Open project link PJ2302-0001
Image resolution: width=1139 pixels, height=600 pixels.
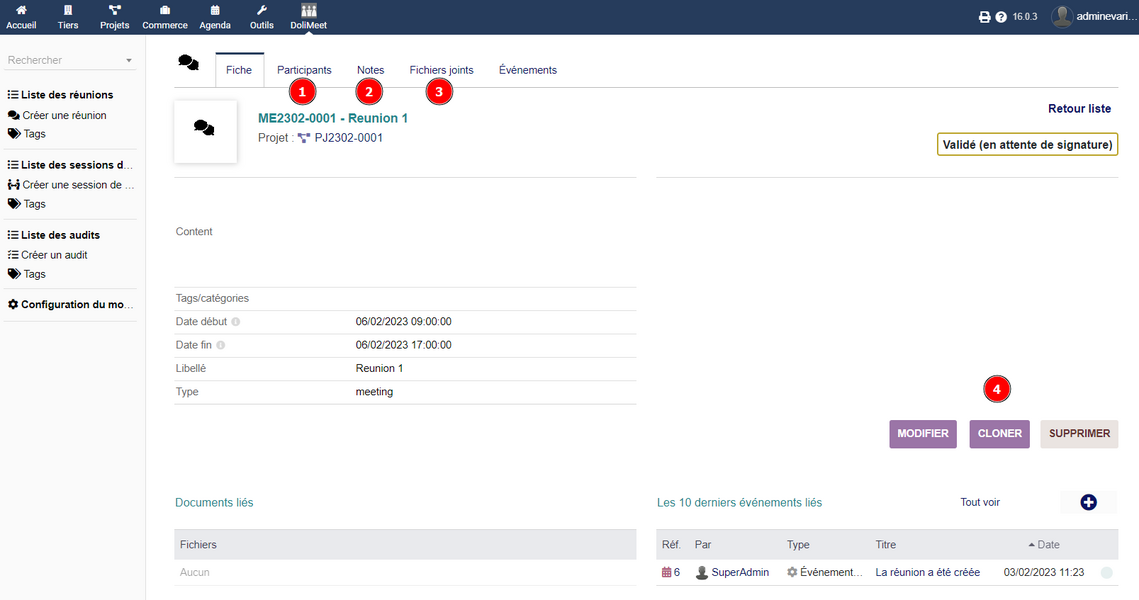pos(348,138)
